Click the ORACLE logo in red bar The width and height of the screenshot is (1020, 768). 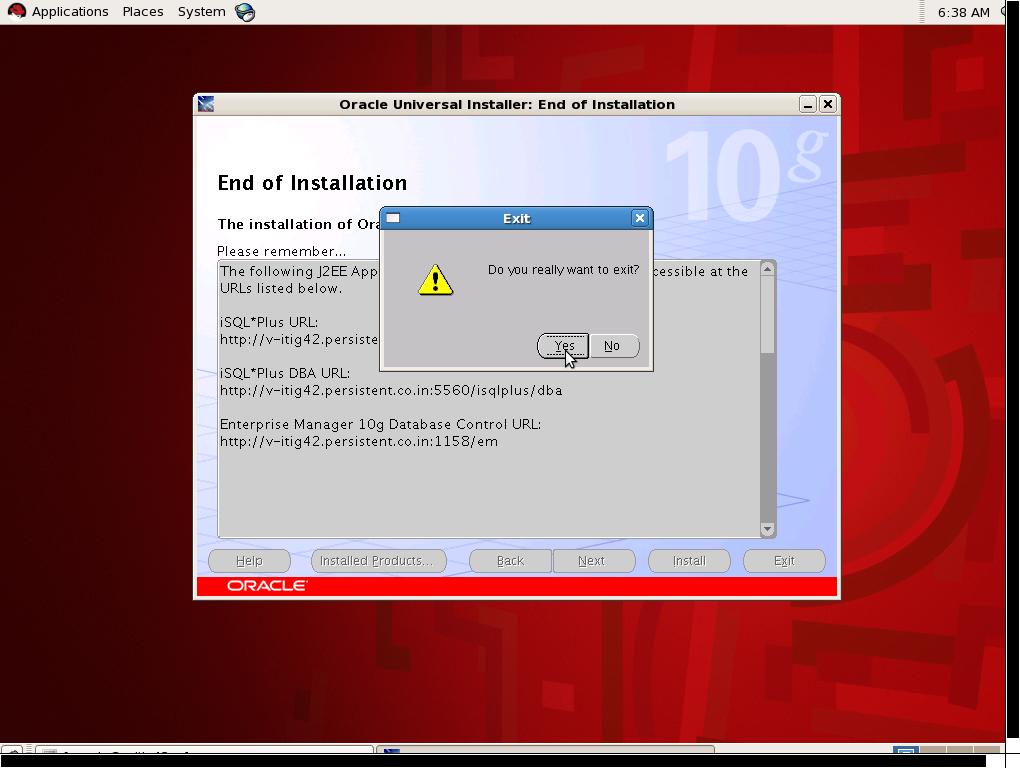pos(267,586)
